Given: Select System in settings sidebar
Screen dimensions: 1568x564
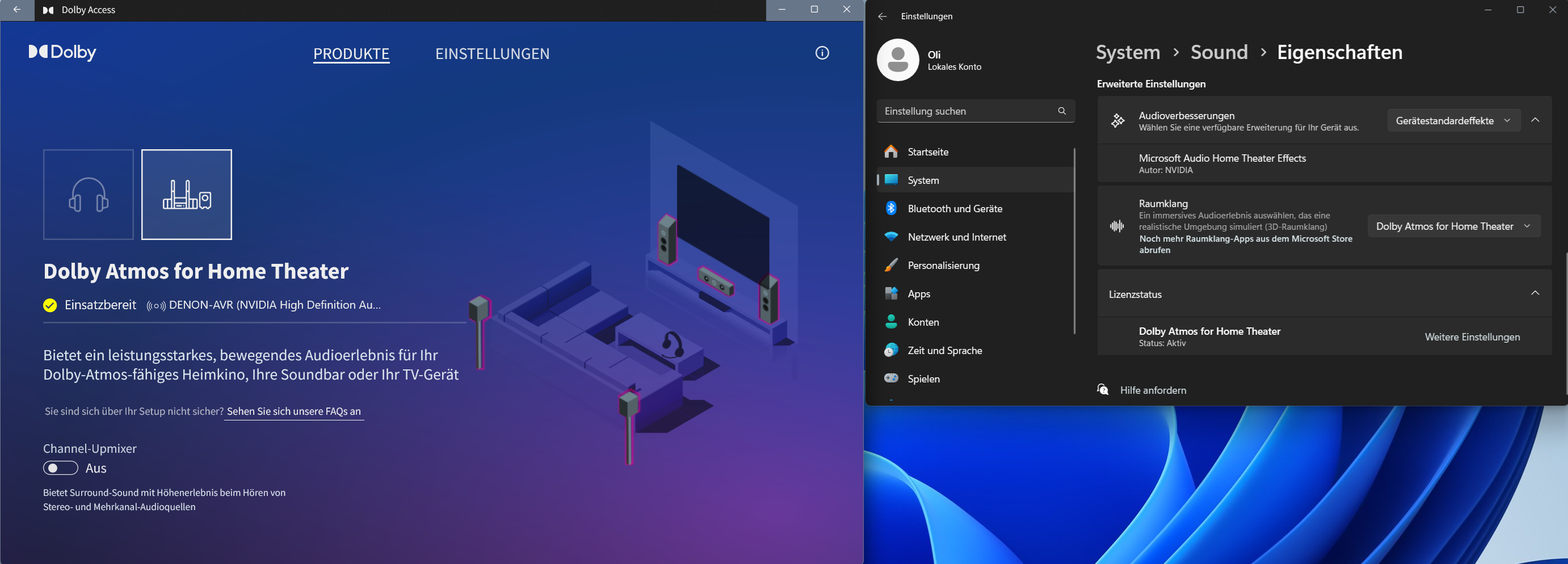Looking at the screenshot, I should click(974, 180).
